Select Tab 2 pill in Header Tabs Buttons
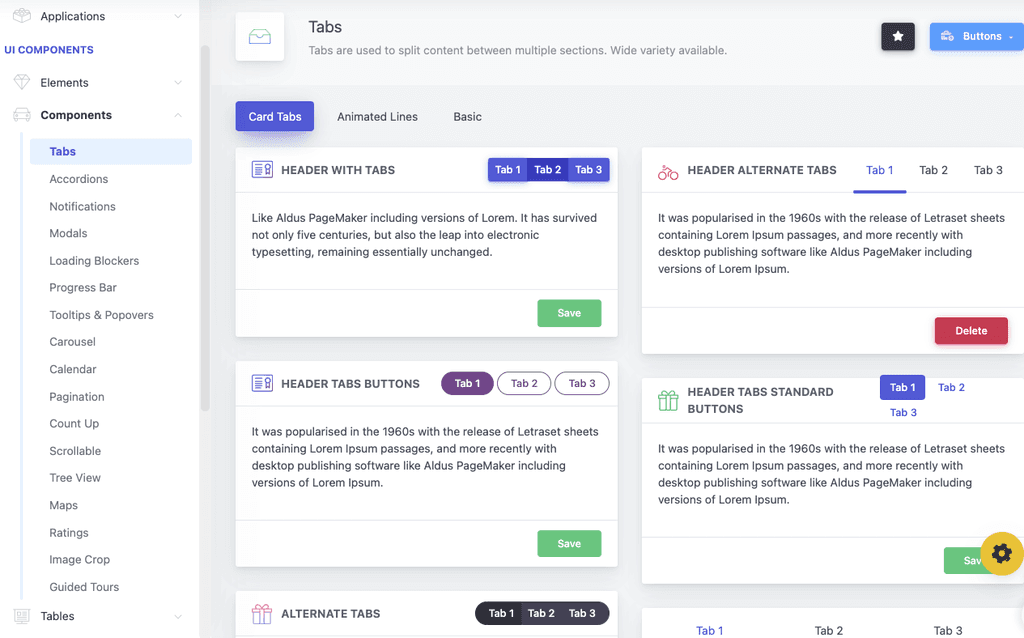Viewport: 1024px width, 638px height. point(524,383)
